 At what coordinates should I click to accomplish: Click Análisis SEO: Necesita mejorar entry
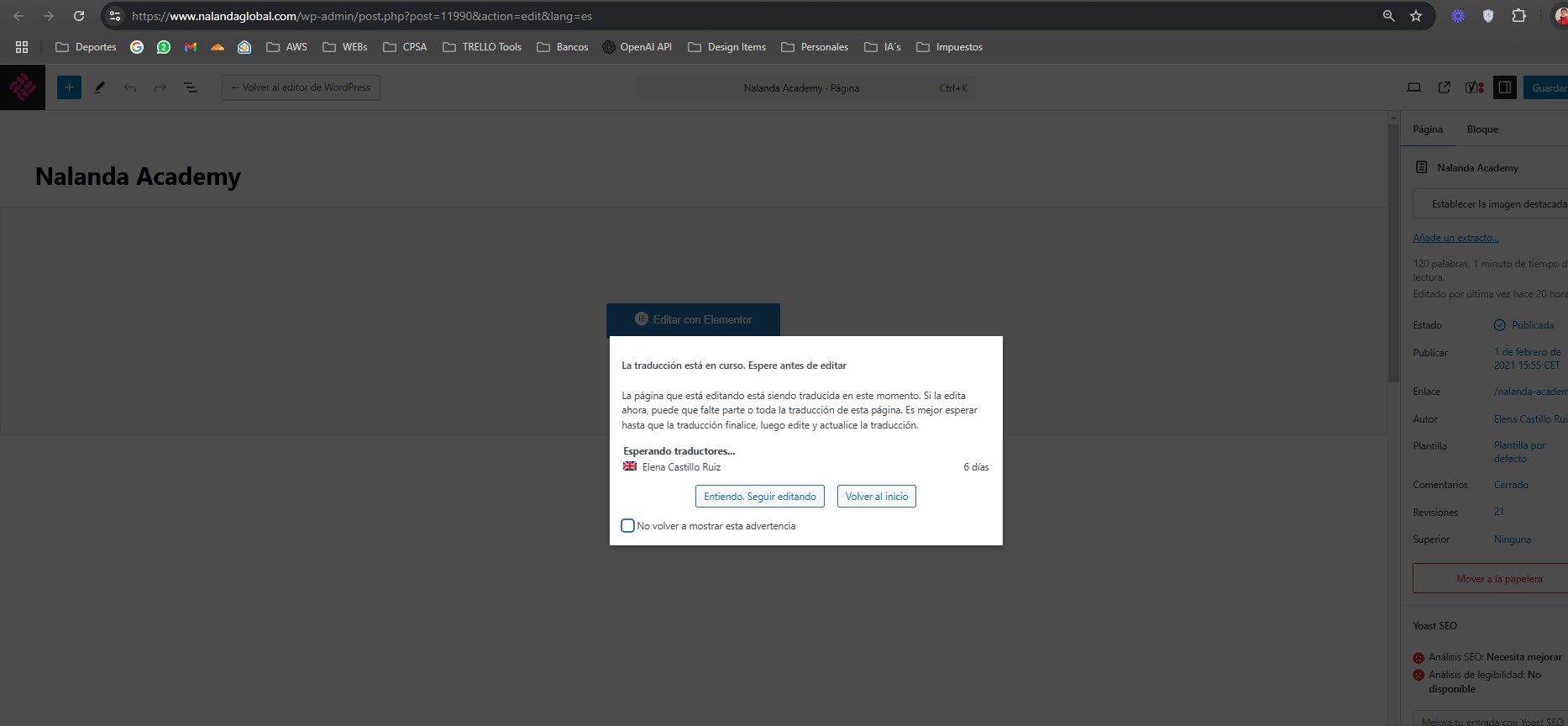click(x=1487, y=657)
